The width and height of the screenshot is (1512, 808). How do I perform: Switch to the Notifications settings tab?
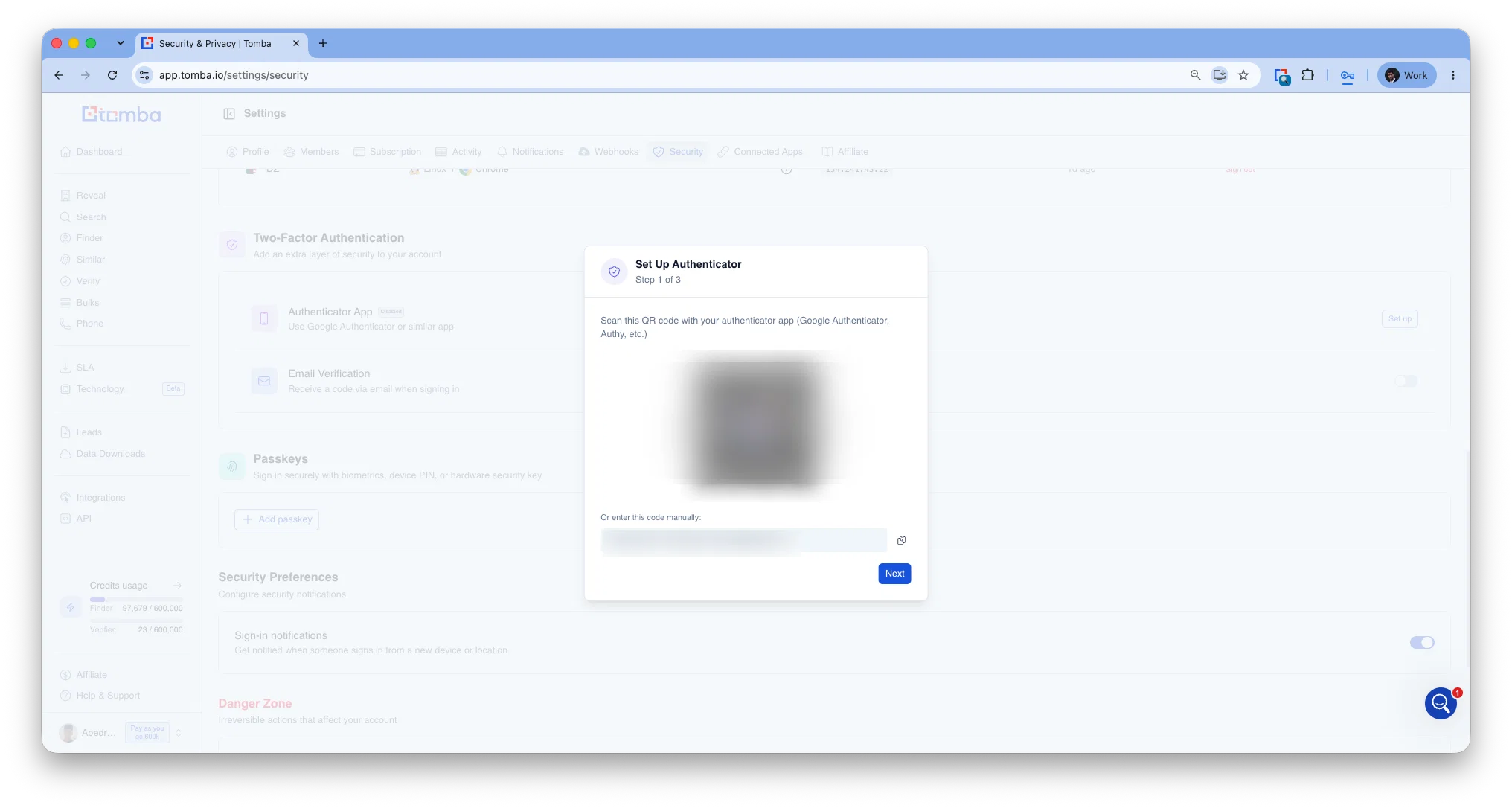click(530, 152)
